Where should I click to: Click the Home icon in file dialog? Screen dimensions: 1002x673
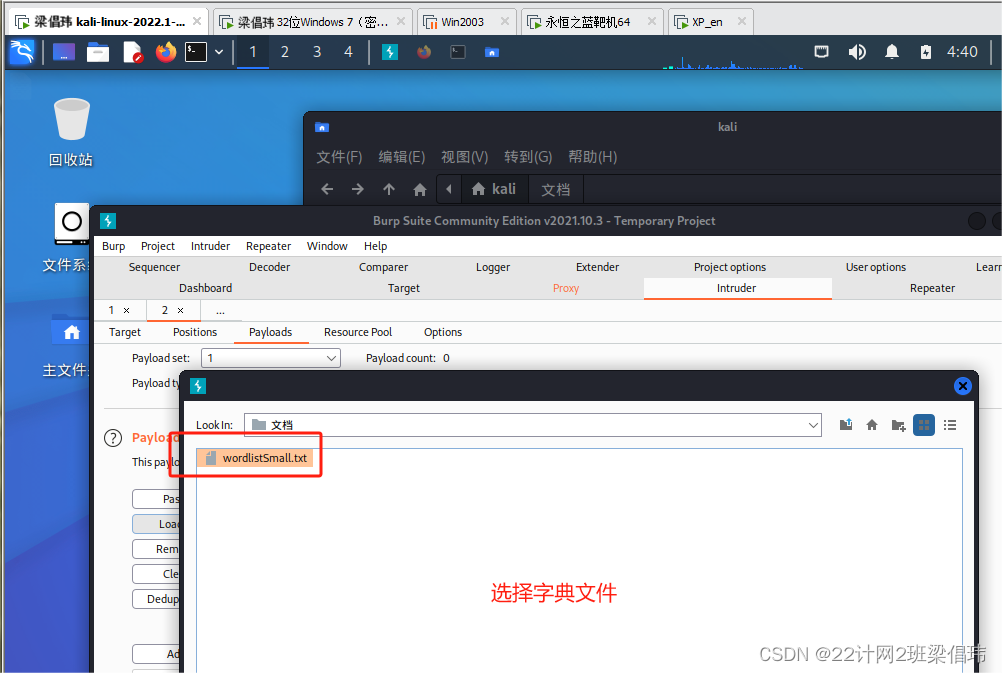pos(872,425)
